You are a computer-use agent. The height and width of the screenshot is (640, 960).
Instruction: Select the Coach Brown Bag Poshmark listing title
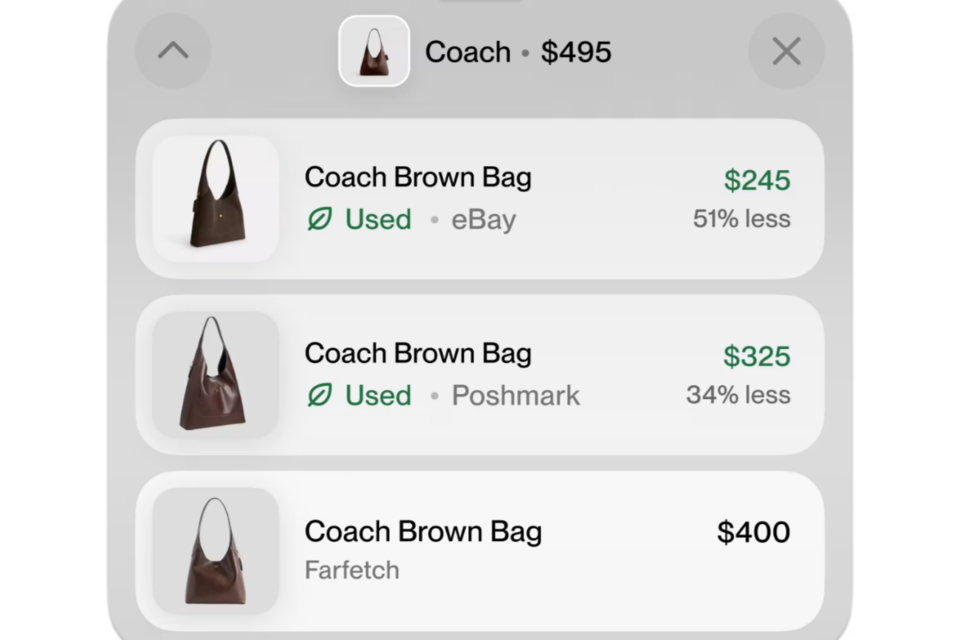tap(418, 353)
